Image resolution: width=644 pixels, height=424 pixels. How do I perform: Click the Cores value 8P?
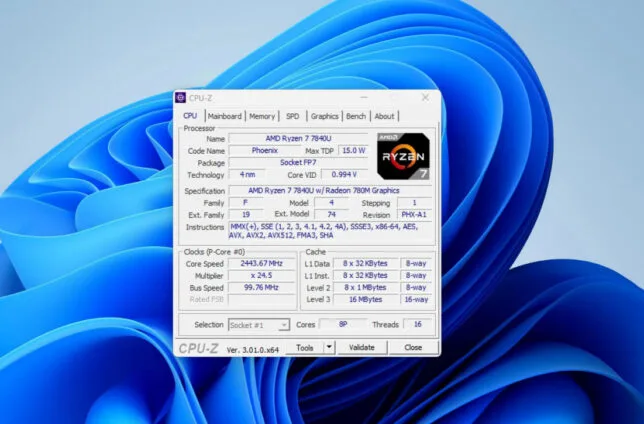pyautogui.click(x=343, y=325)
